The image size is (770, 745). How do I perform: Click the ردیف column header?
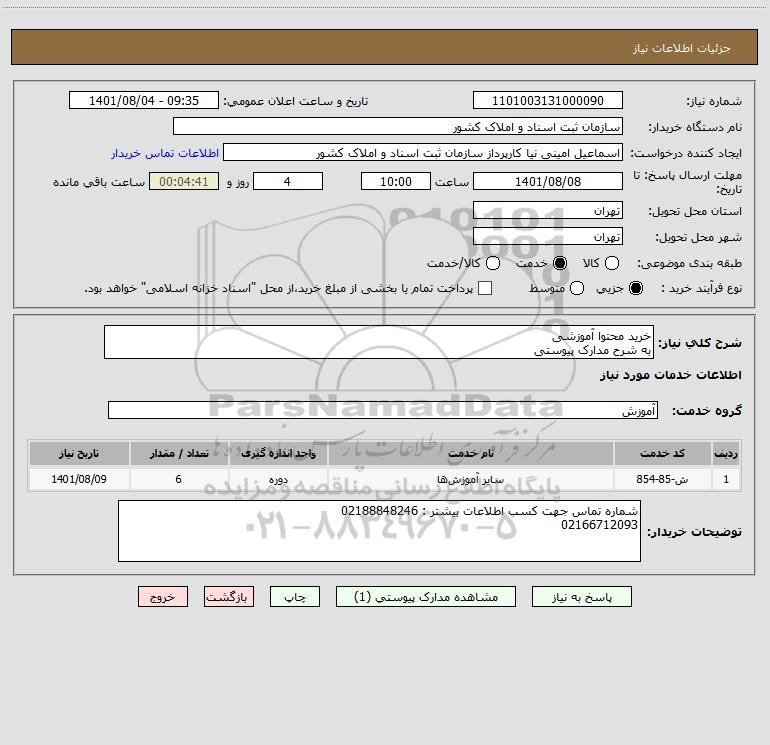click(x=726, y=453)
